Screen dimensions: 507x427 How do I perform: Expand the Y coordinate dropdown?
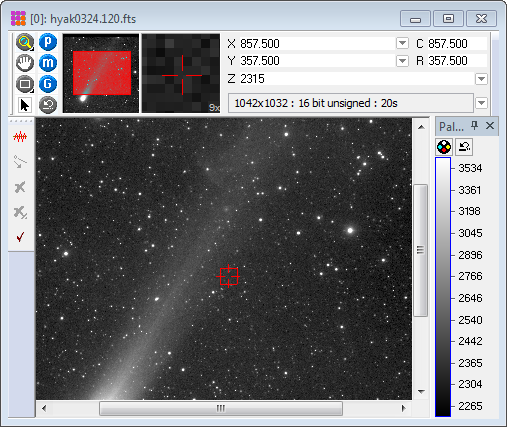click(402, 61)
